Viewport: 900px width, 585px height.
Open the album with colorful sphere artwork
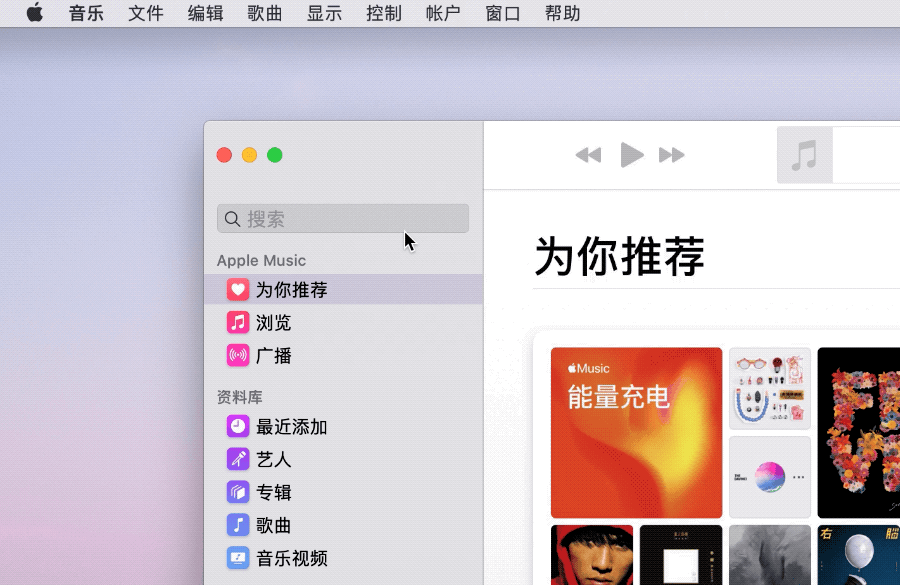tap(770, 477)
